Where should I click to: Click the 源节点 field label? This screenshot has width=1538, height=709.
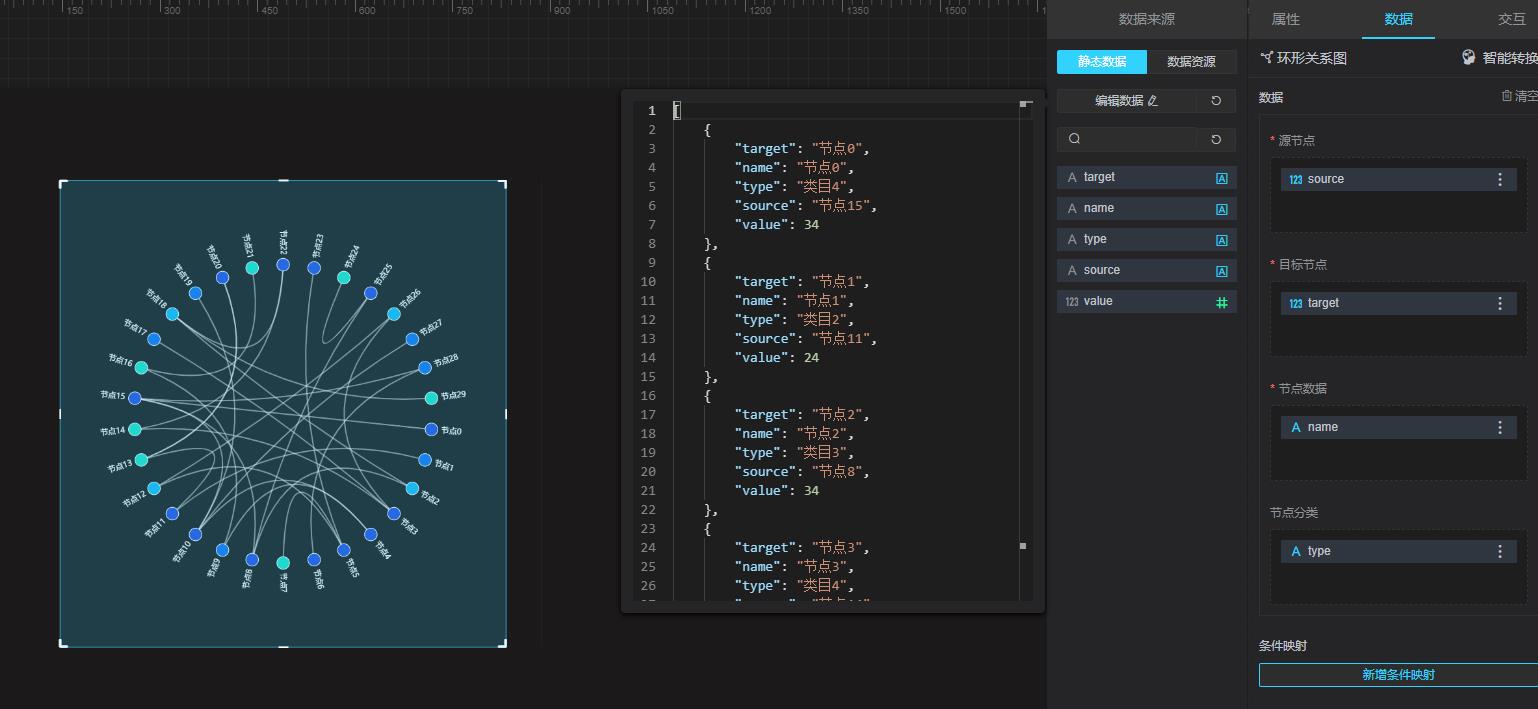[1296, 141]
